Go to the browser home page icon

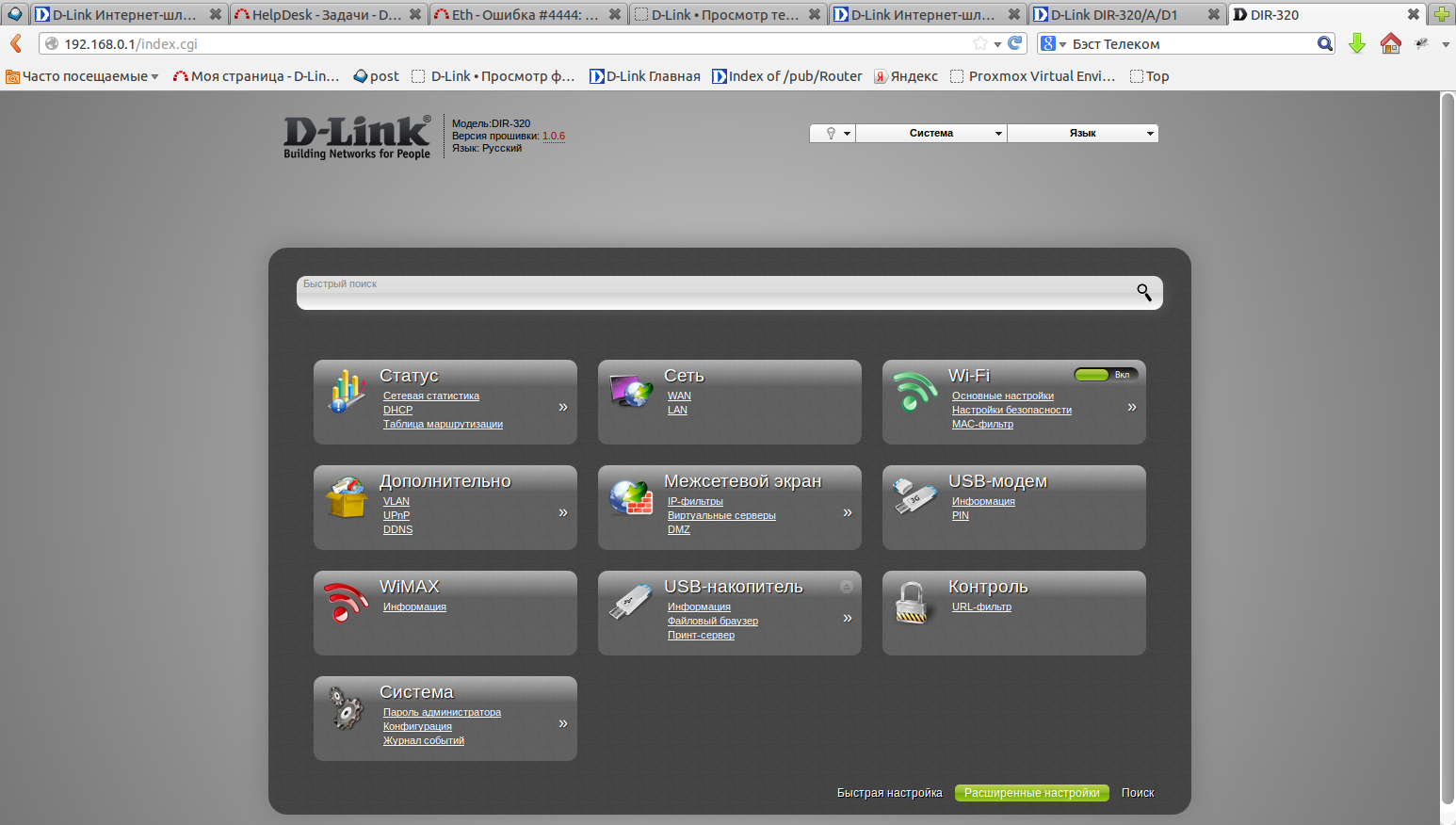coord(1390,43)
